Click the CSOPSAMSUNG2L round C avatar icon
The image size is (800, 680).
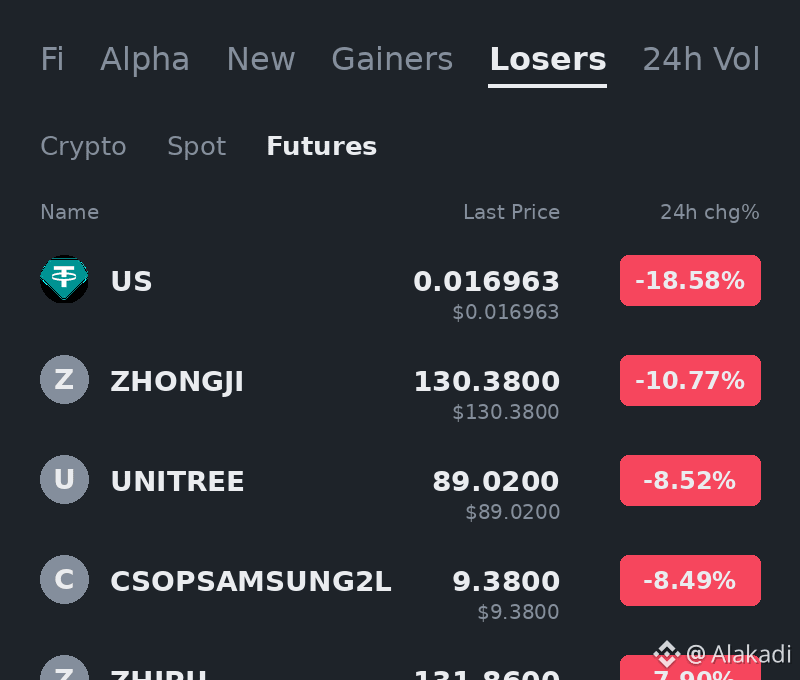pyautogui.click(x=64, y=580)
